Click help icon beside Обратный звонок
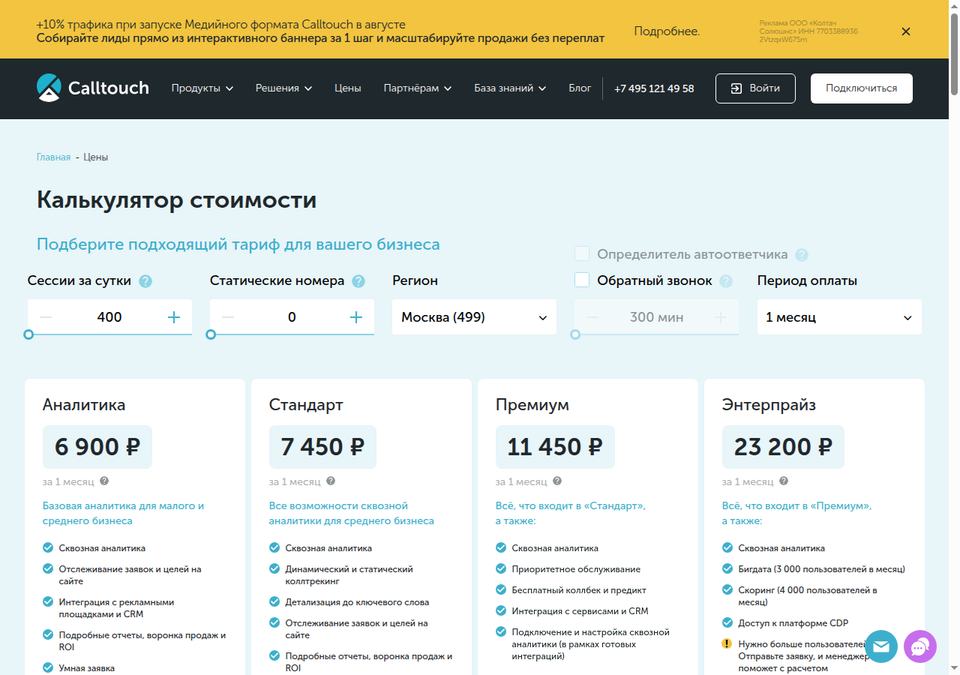The image size is (960, 675). pos(726,281)
